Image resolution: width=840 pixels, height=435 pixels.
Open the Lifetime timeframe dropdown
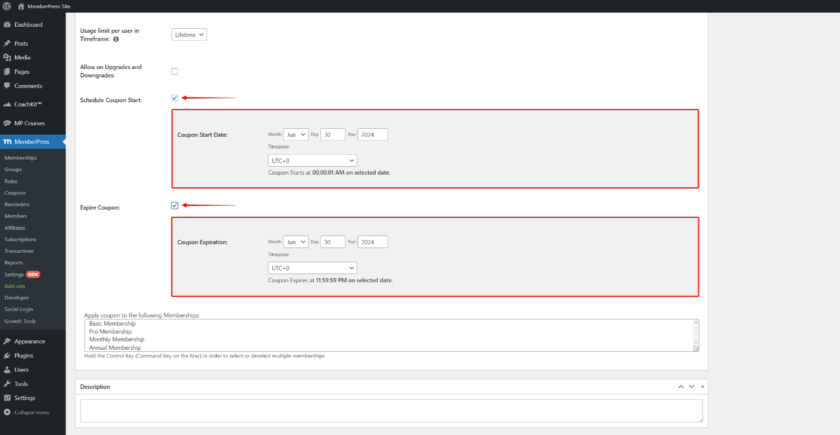coord(188,35)
